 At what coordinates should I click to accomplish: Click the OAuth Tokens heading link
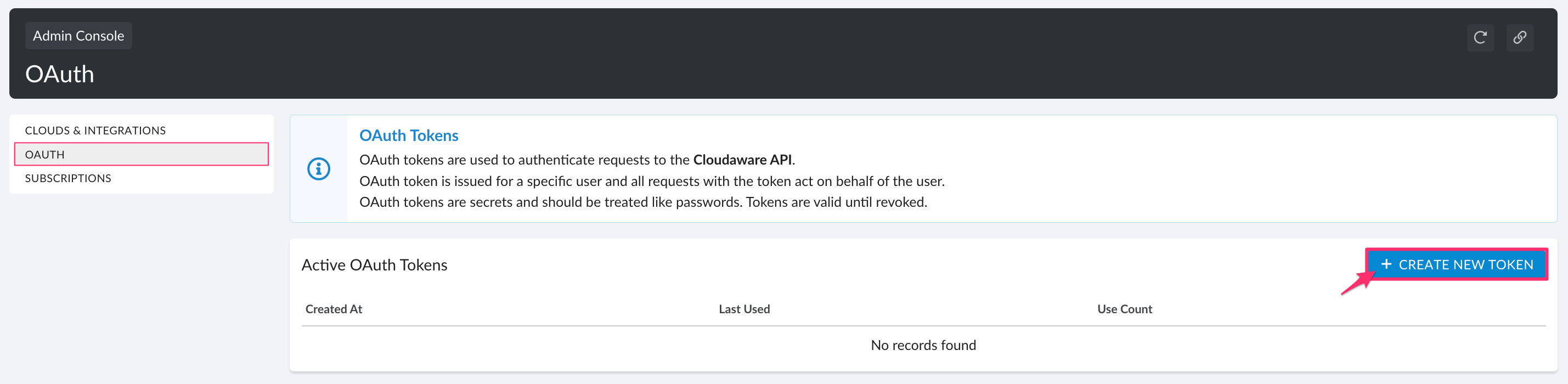point(408,135)
